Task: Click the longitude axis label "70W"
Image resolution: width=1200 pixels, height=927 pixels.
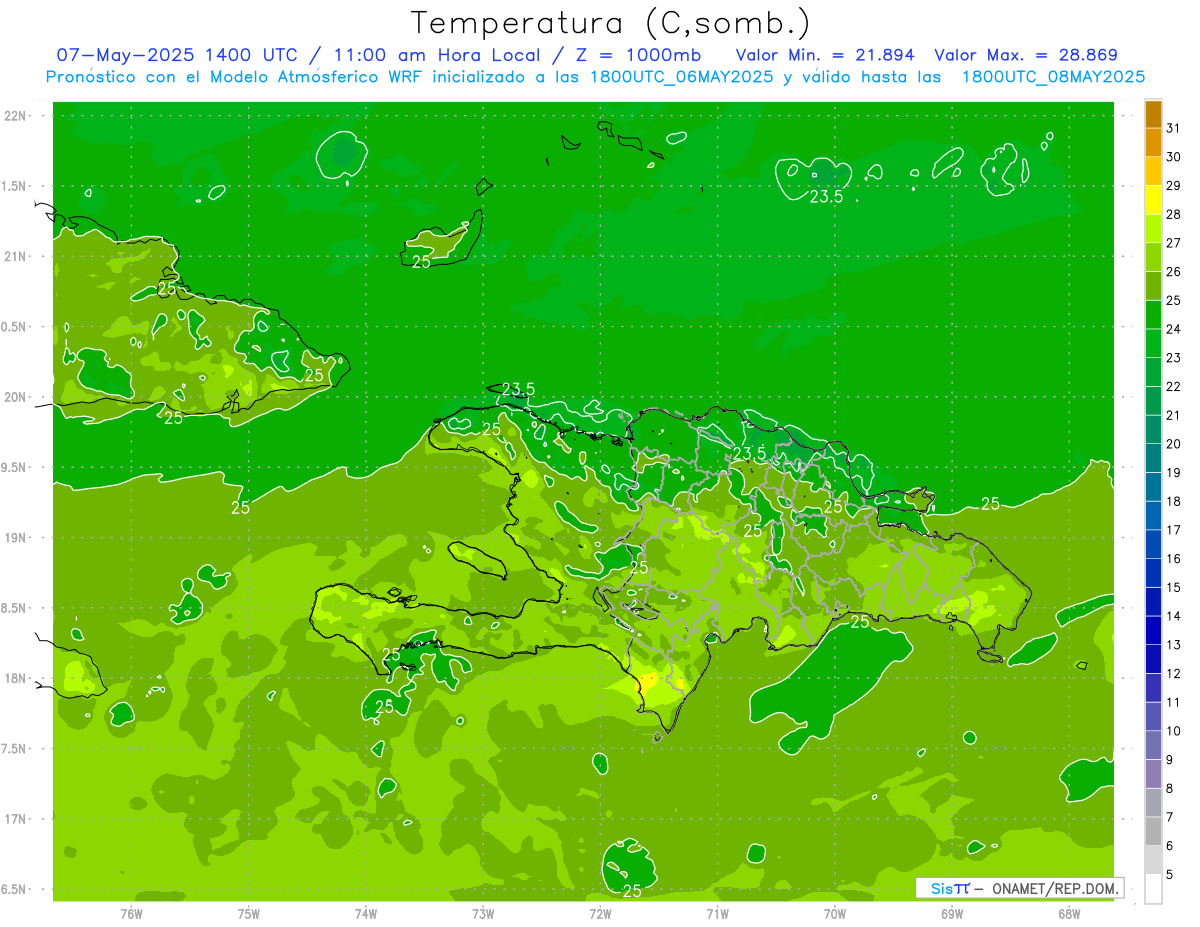Action: [835, 913]
